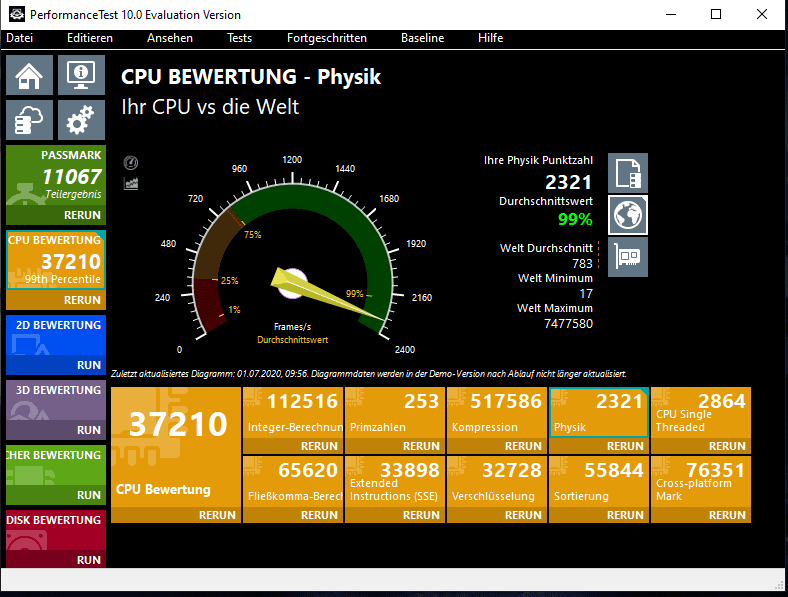This screenshot has height=597, width=788.
Task: Switch to gauge view icon beside chart
Action: (x=131, y=163)
